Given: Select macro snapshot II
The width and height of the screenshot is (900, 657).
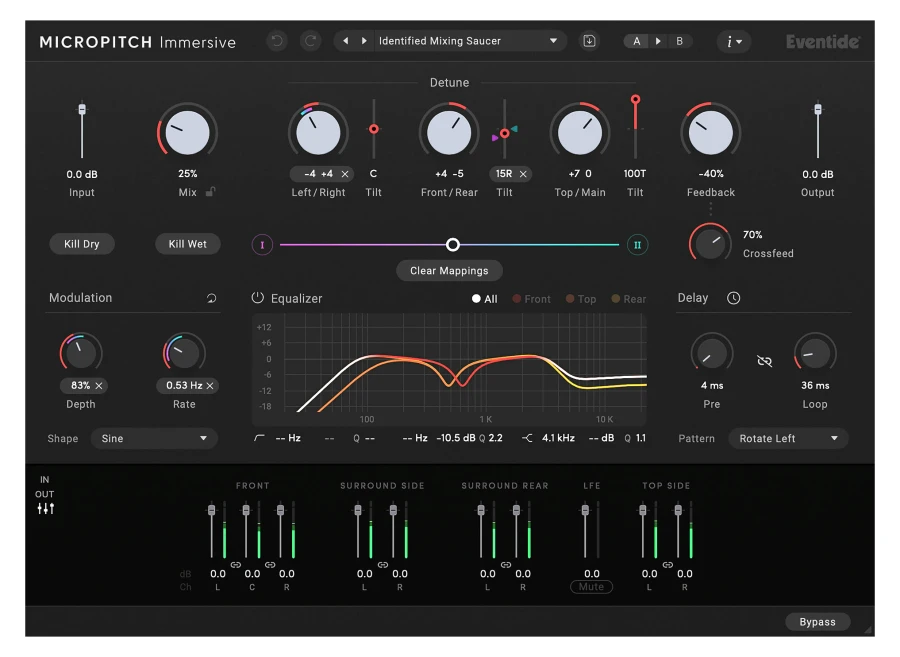Looking at the screenshot, I should click(x=637, y=245).
